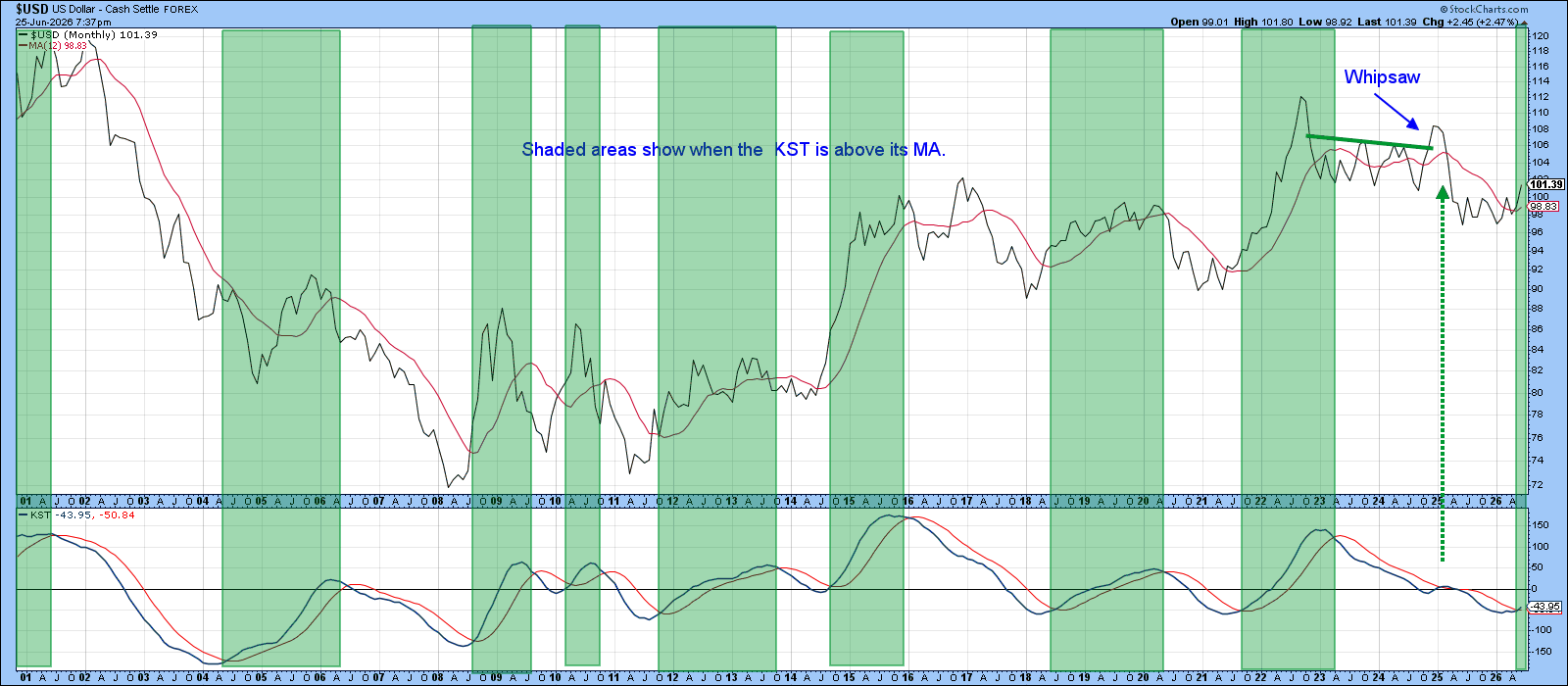The height and width of the screenshot is (686, 1568).
Task: Click the 'Shaded areas show when the KST...' note
Action: click(733, 149)
